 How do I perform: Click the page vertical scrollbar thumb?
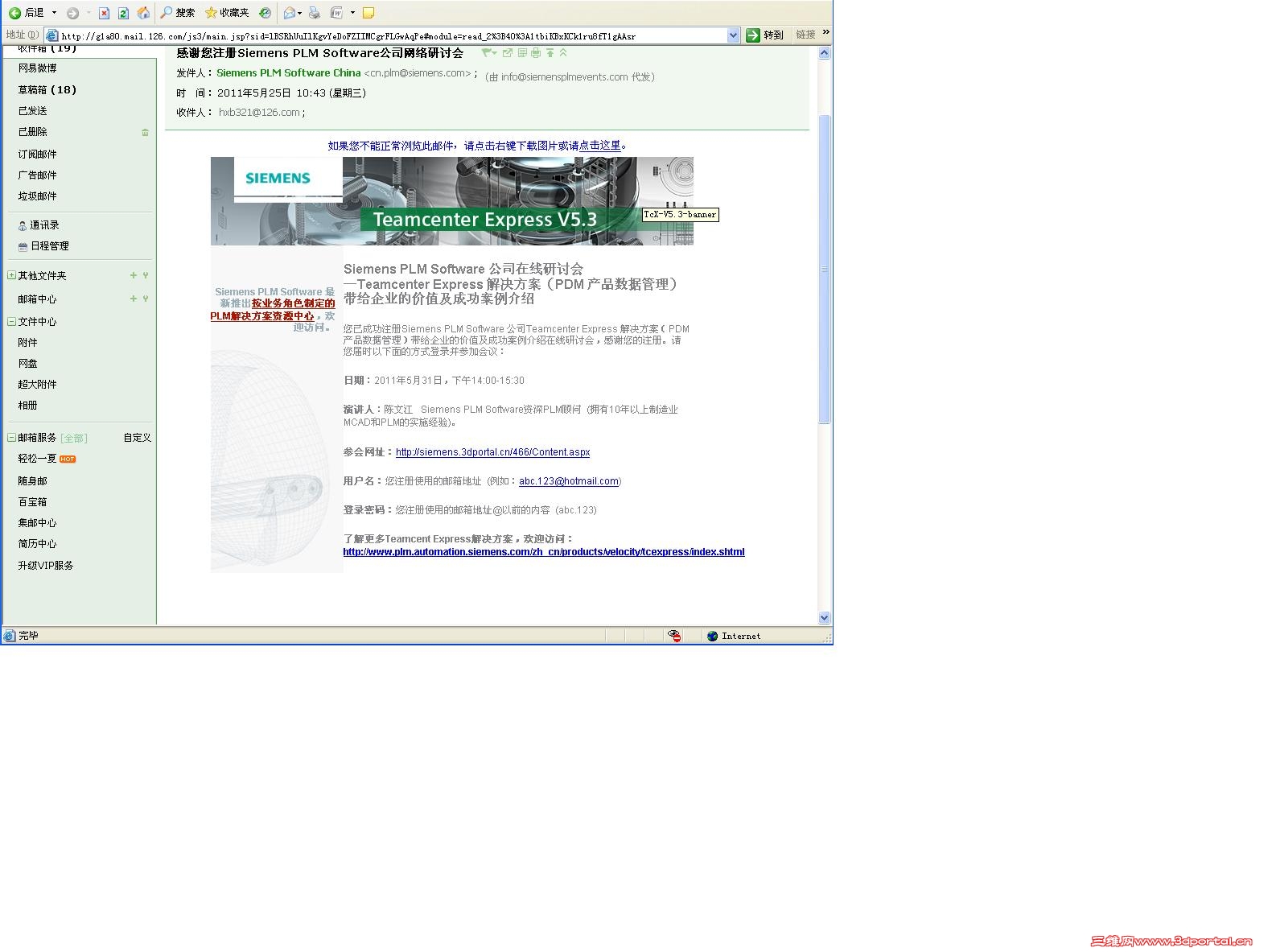pyautogui.click(x=824, y=269)
